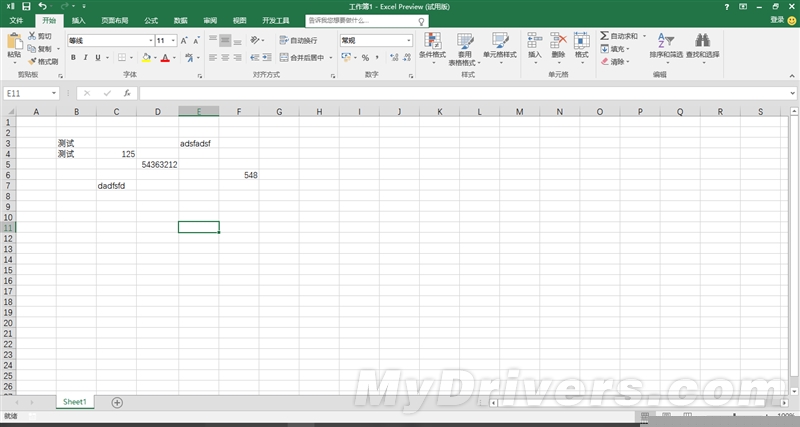Click the Tell Me search box
800x427 pixels.
point(367,21)
